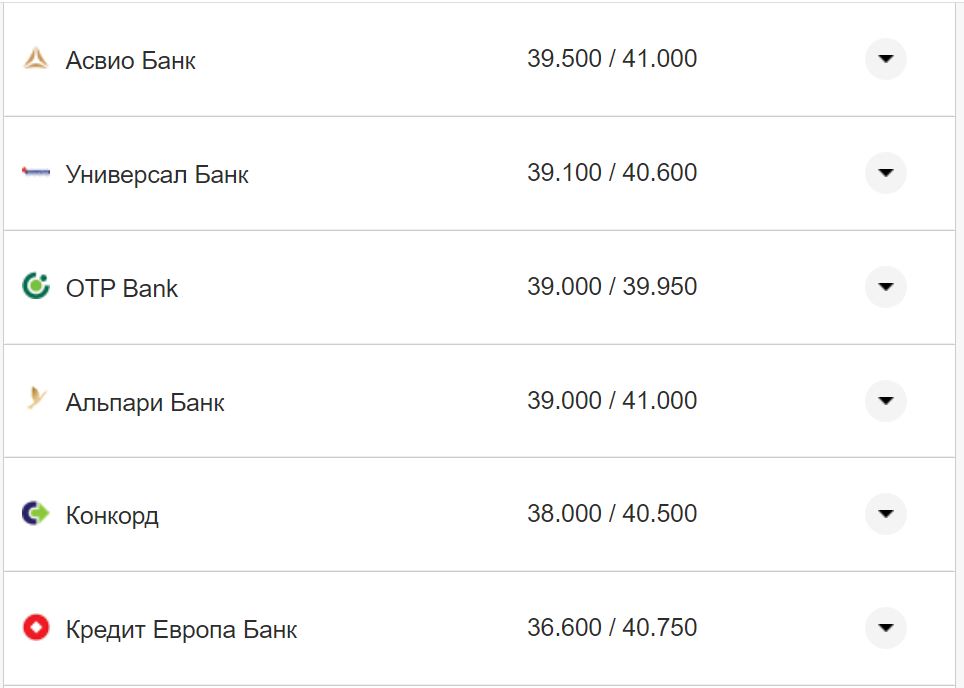Click the red Кредит Европа Банк logo
The height and width of the screenshot is (688, 964).
point(36,628)
